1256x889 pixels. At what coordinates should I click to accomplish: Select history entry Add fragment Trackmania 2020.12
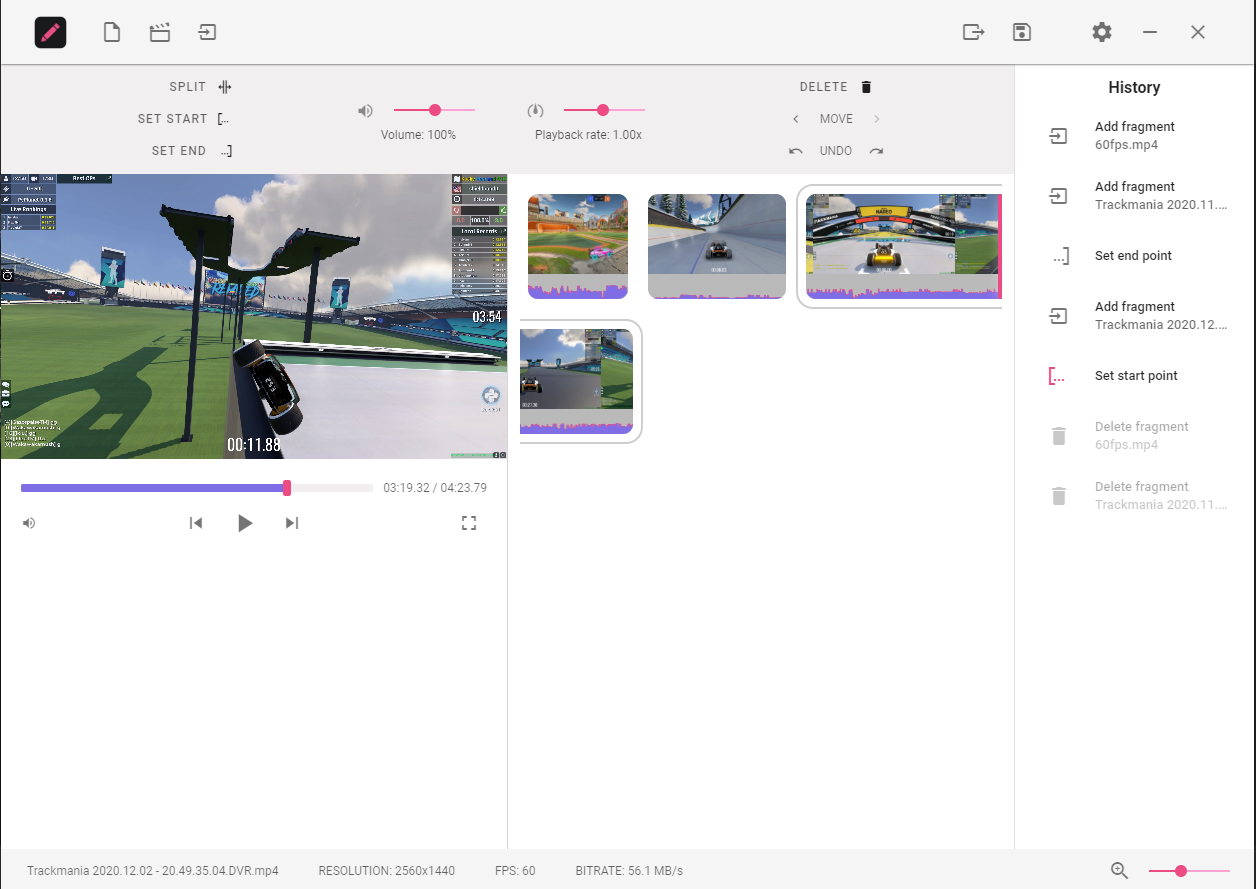click(1135, 316)
